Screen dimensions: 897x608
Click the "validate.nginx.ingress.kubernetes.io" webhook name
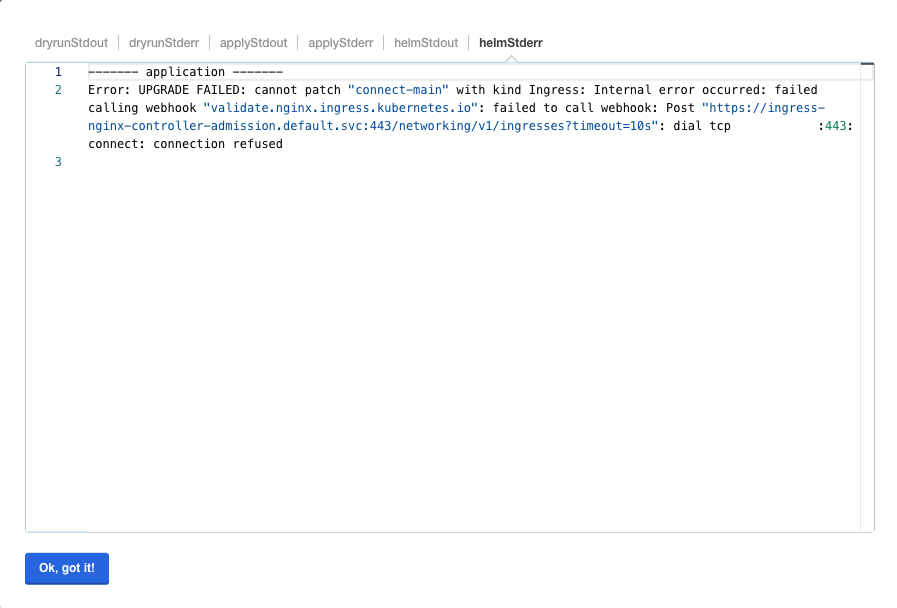(x=340, y=108)
